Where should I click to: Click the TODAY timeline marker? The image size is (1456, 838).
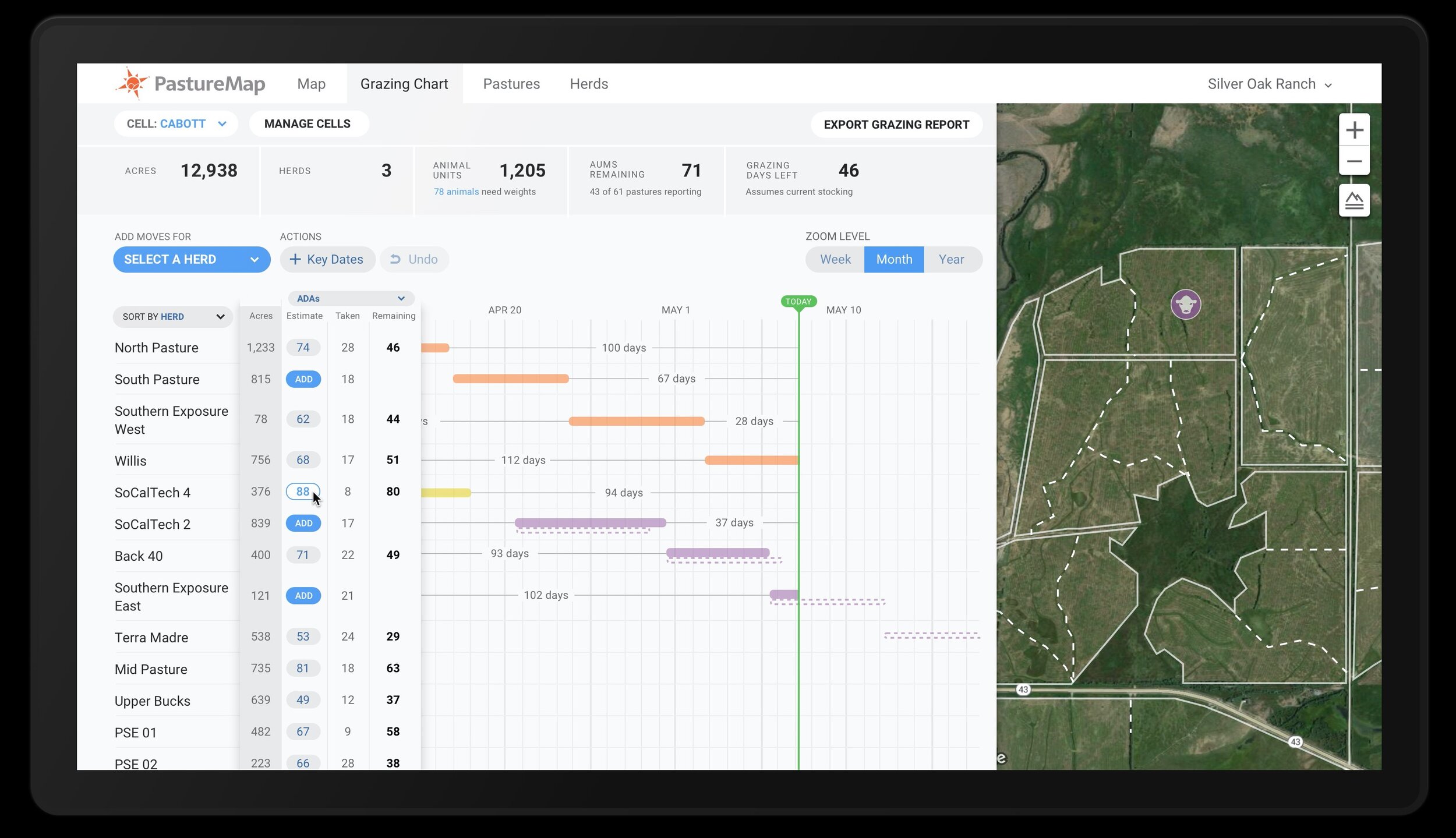coord(798,301)
